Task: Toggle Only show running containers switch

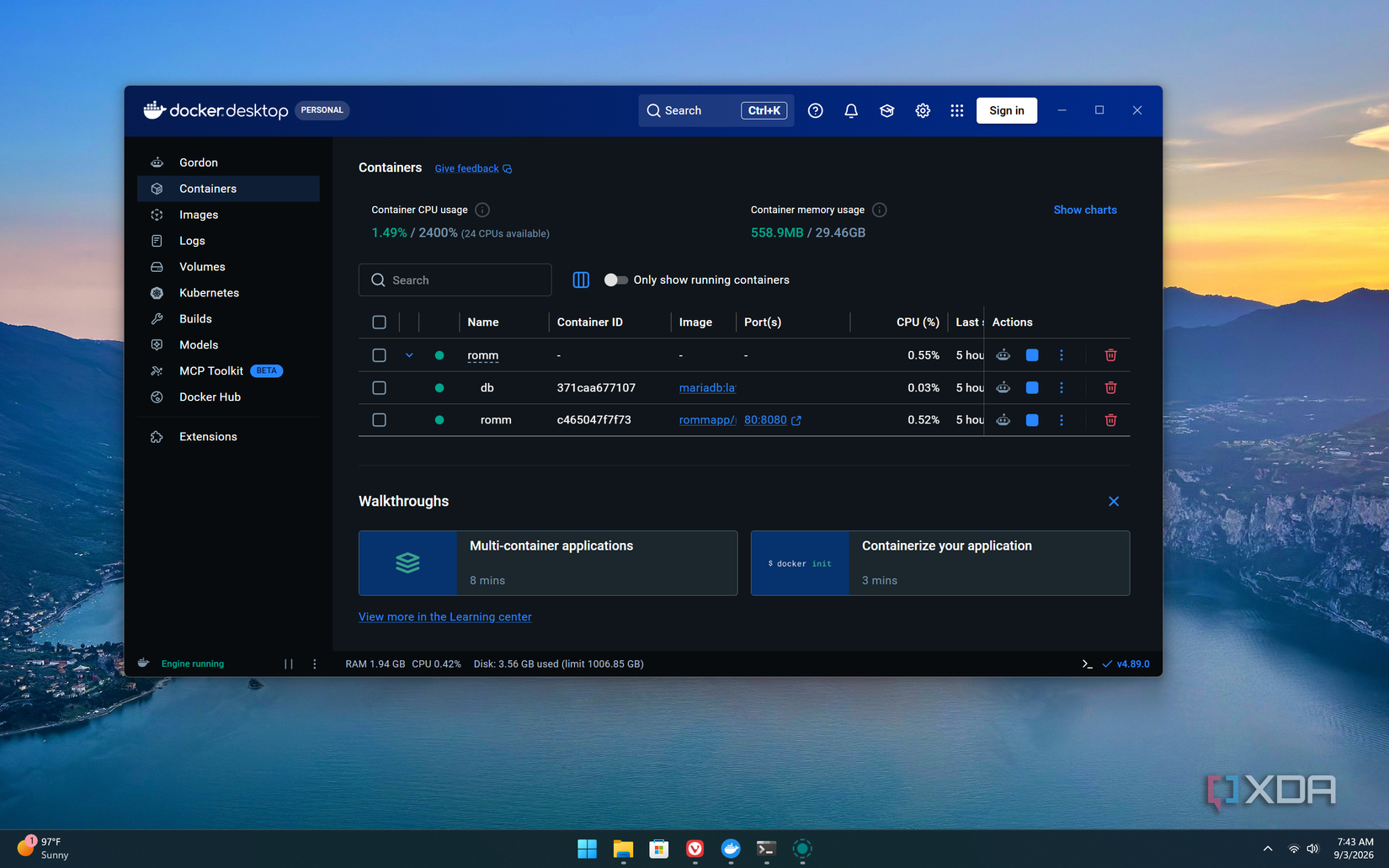Action: point(615,280)
